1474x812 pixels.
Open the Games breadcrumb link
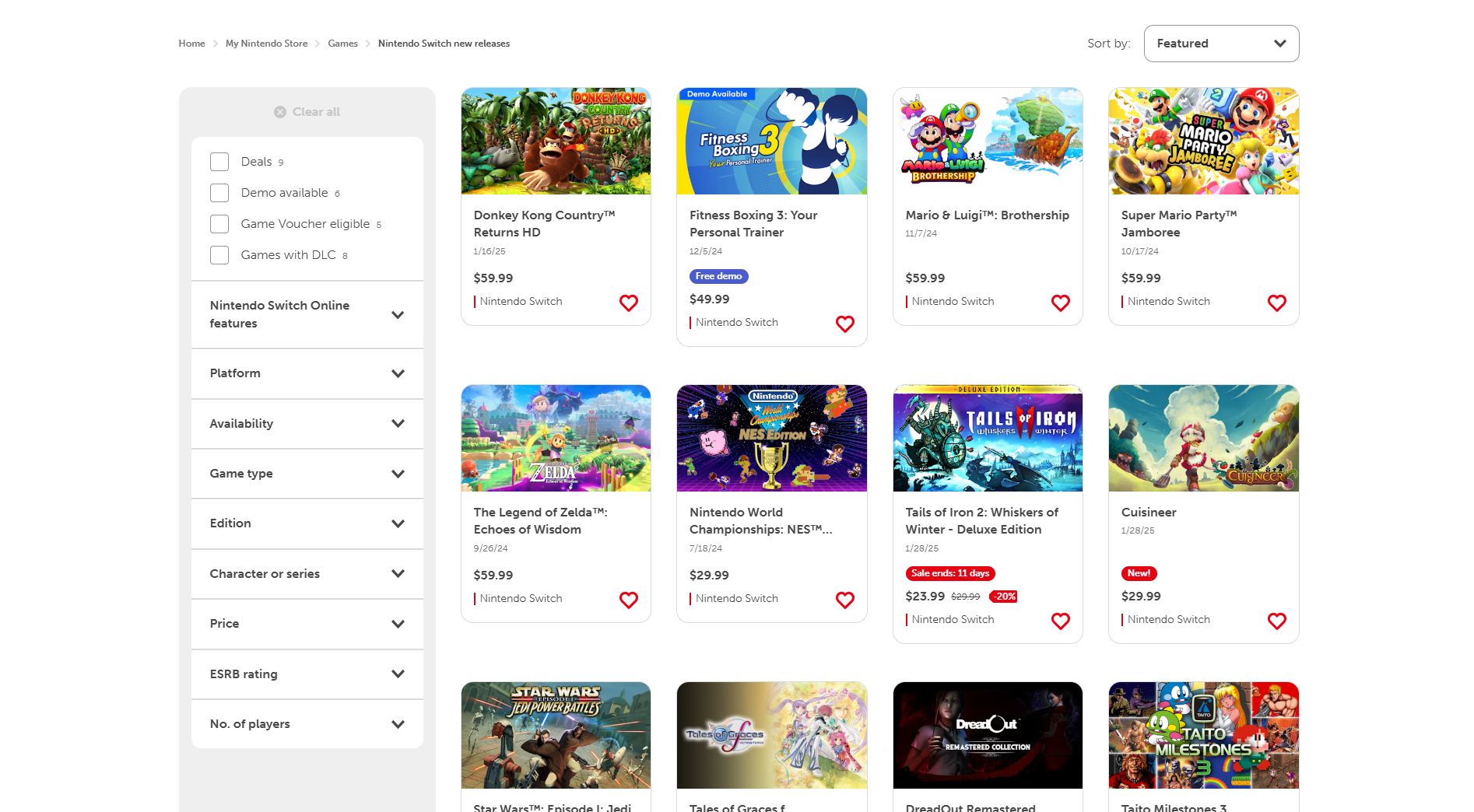coord(342,44)
